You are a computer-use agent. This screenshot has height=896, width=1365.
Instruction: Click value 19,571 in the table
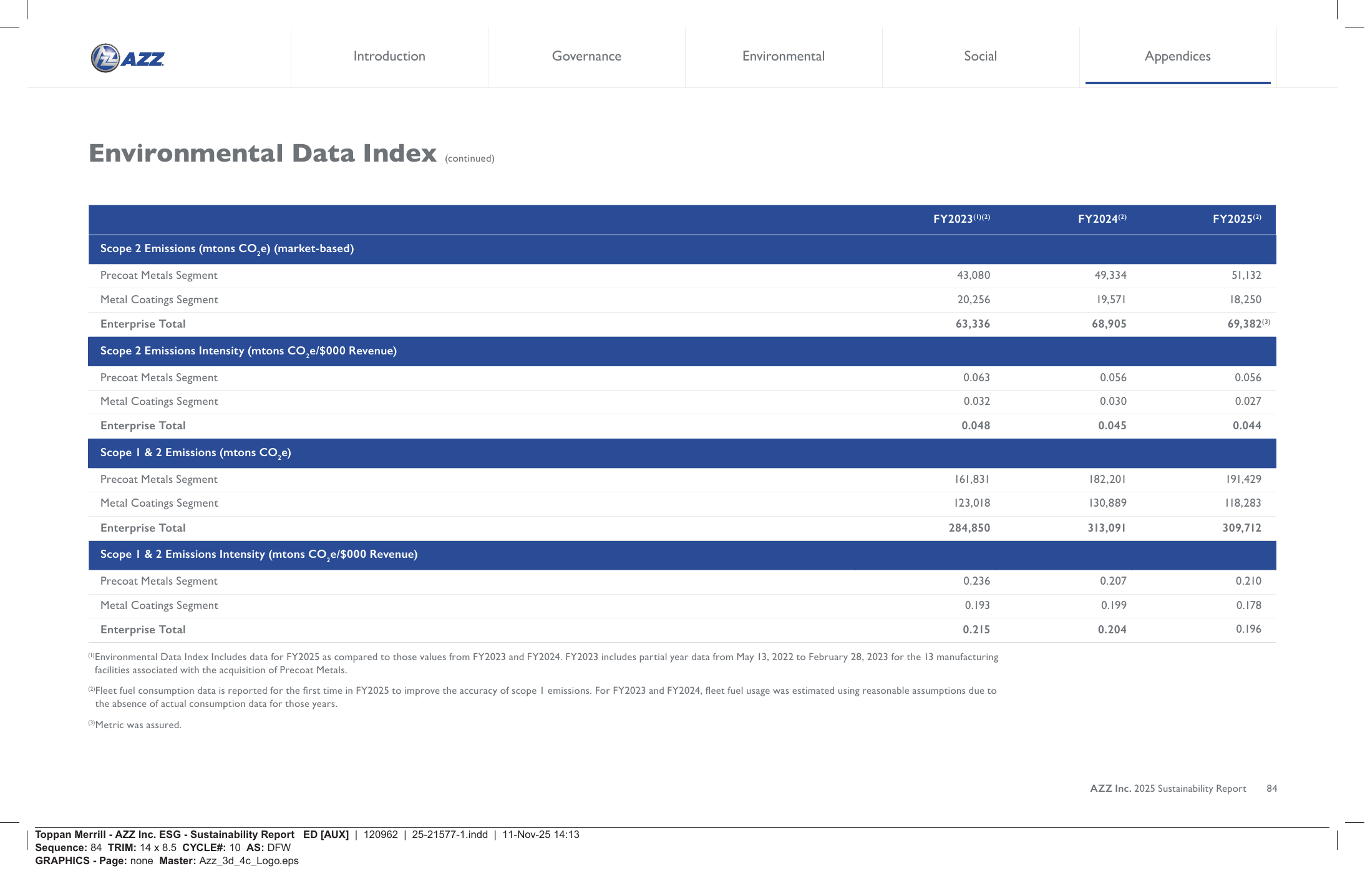coord(1111,299)
